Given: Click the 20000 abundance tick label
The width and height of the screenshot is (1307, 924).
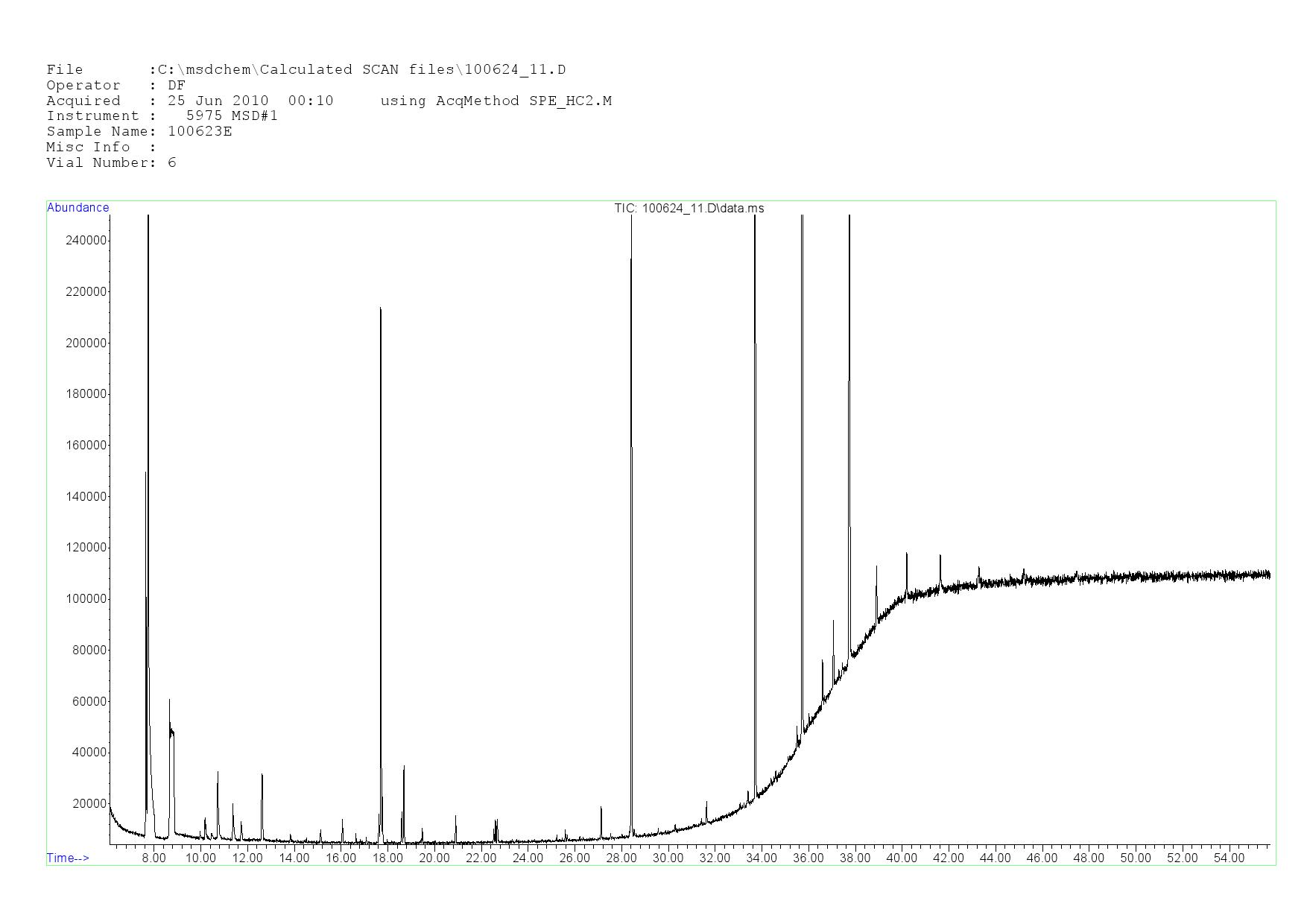Looking at the screenshot, I should pos(89,804).
